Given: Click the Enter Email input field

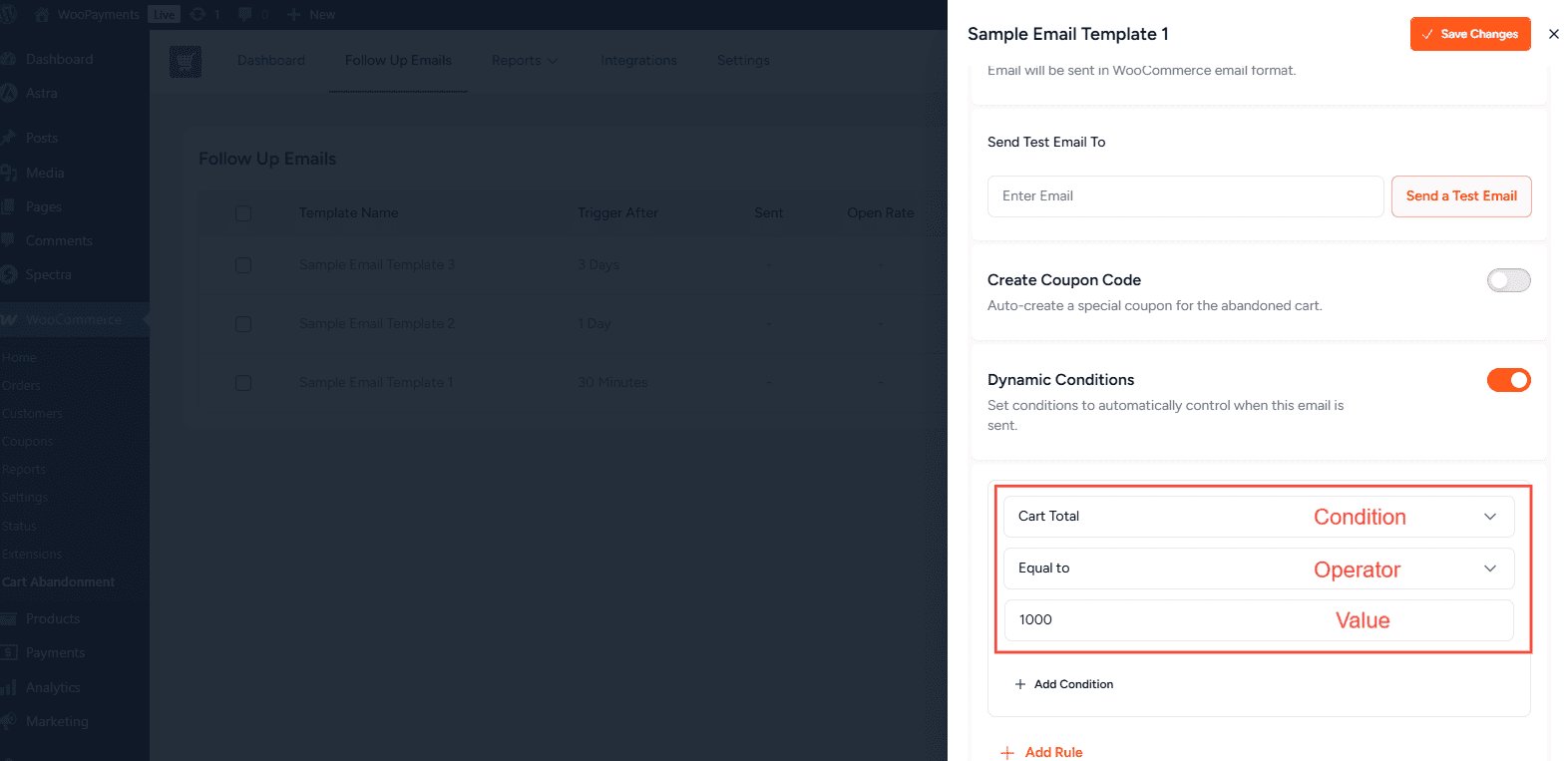Looking at the screenshot, I should pyautogui.click(x=1185, y=196).
